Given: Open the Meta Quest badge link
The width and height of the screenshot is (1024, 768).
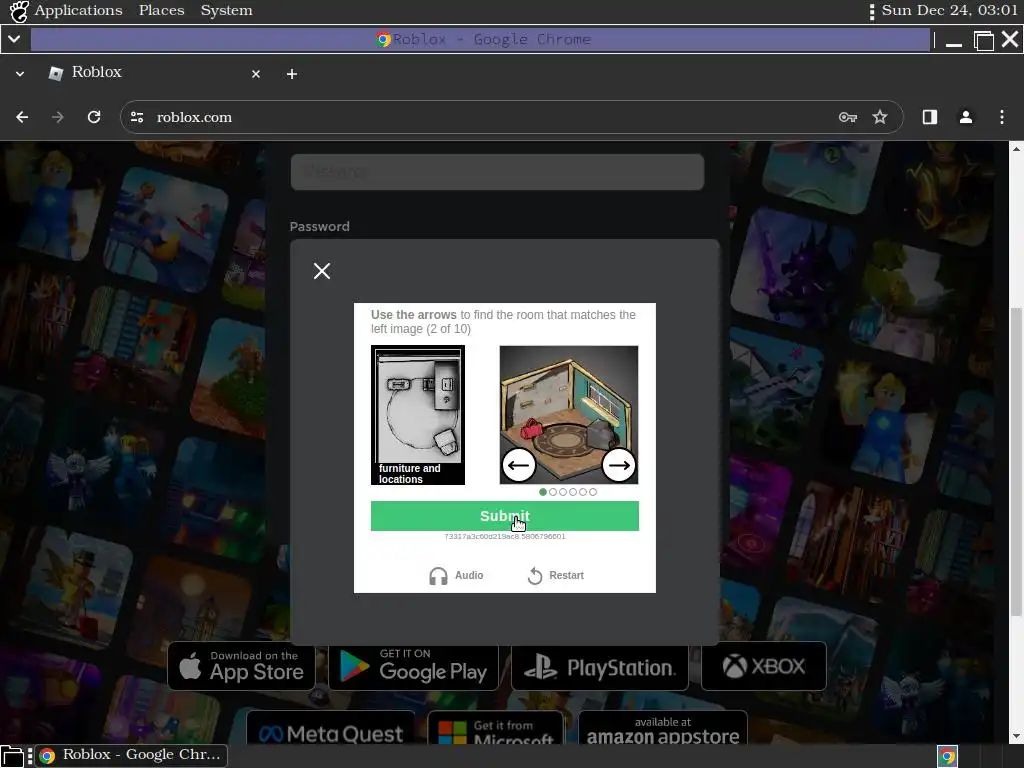Looking at the screenshot, I should (x=330, y=728).
